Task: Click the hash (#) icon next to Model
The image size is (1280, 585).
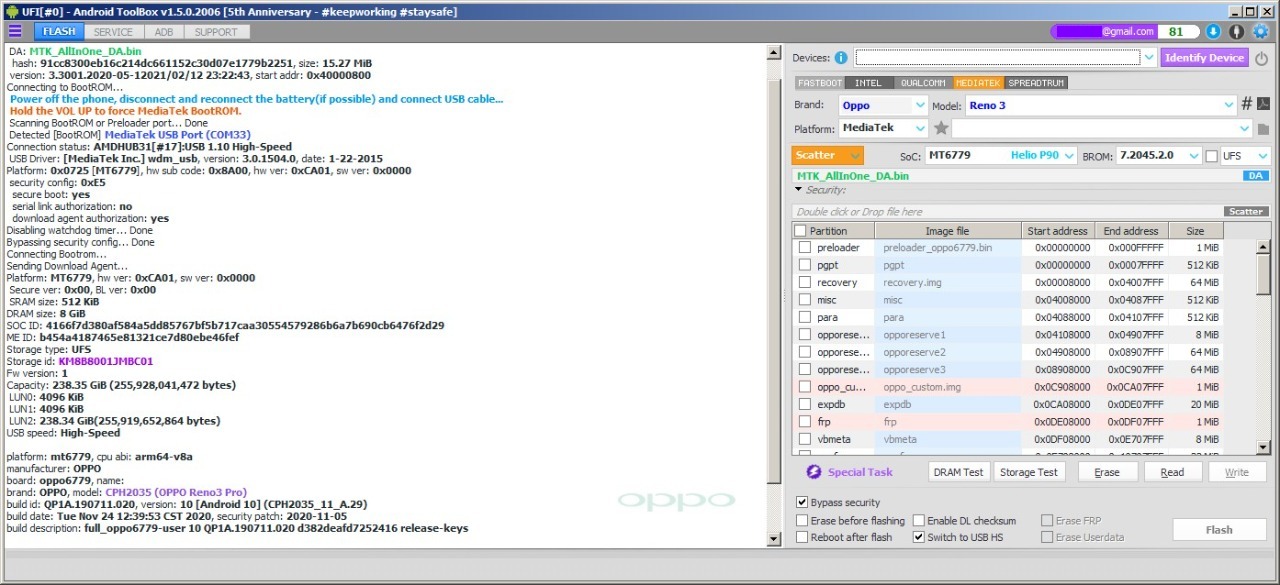Action: pos(1246,105)
